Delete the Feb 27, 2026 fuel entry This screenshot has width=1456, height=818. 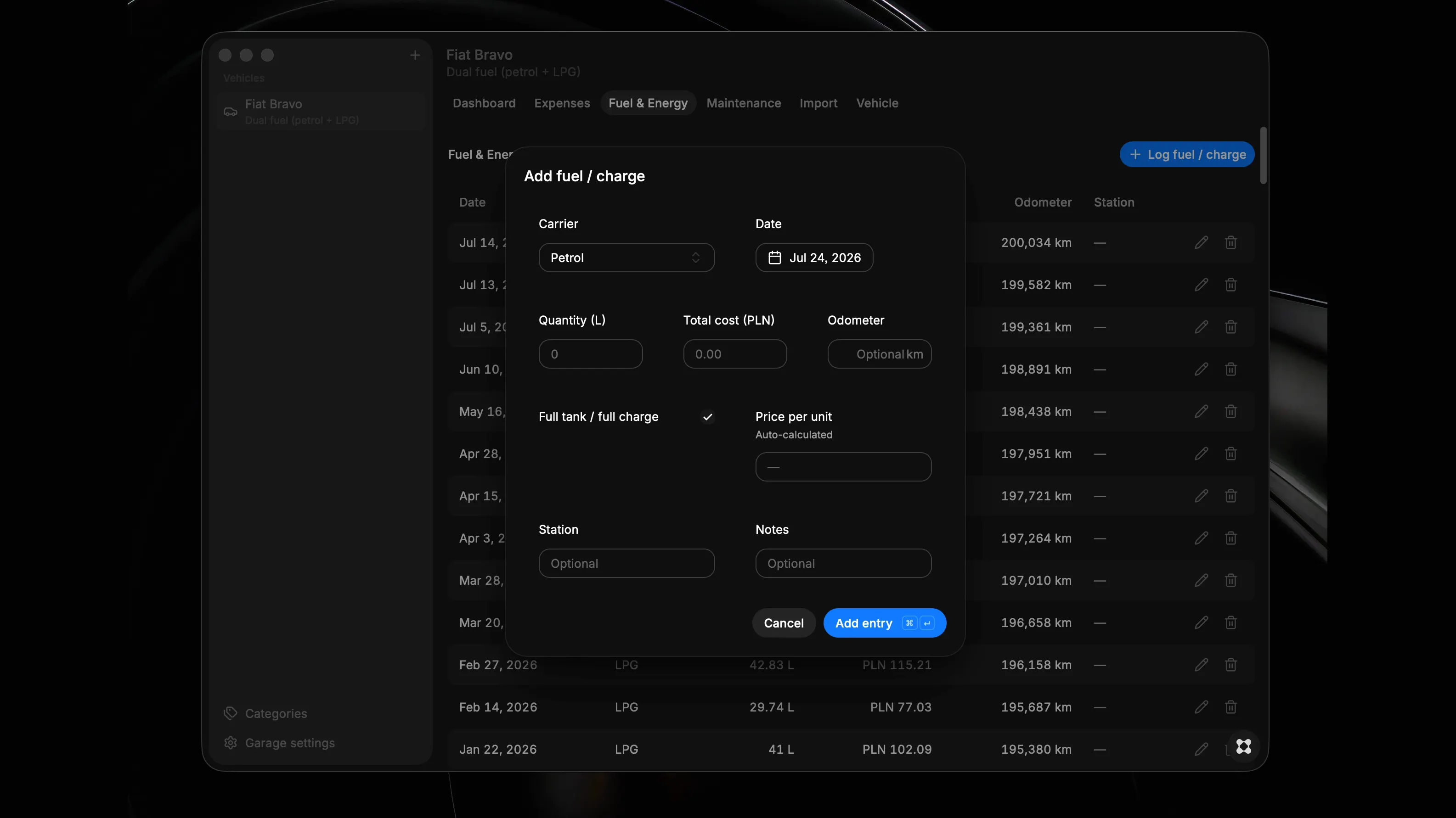[1230, 665]
